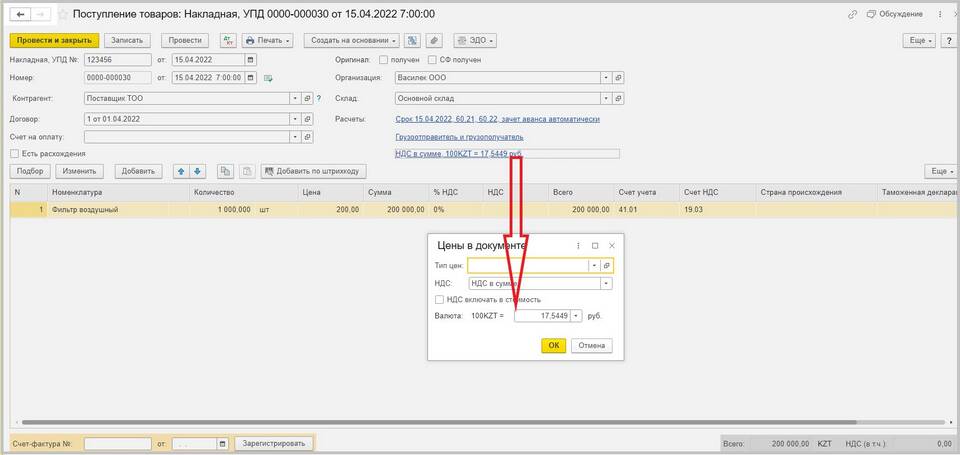Maximize the Цены в документе dialog
Screen dimensions: 960x455
pos(594,246)
